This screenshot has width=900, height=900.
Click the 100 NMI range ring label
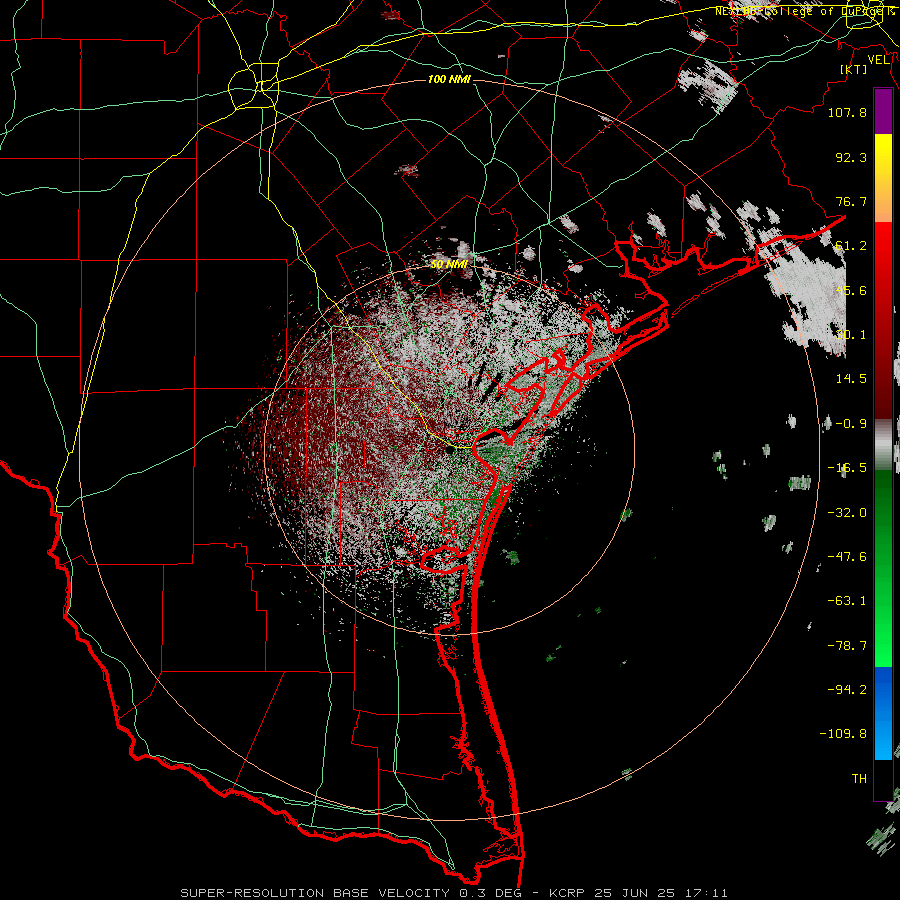449,79
